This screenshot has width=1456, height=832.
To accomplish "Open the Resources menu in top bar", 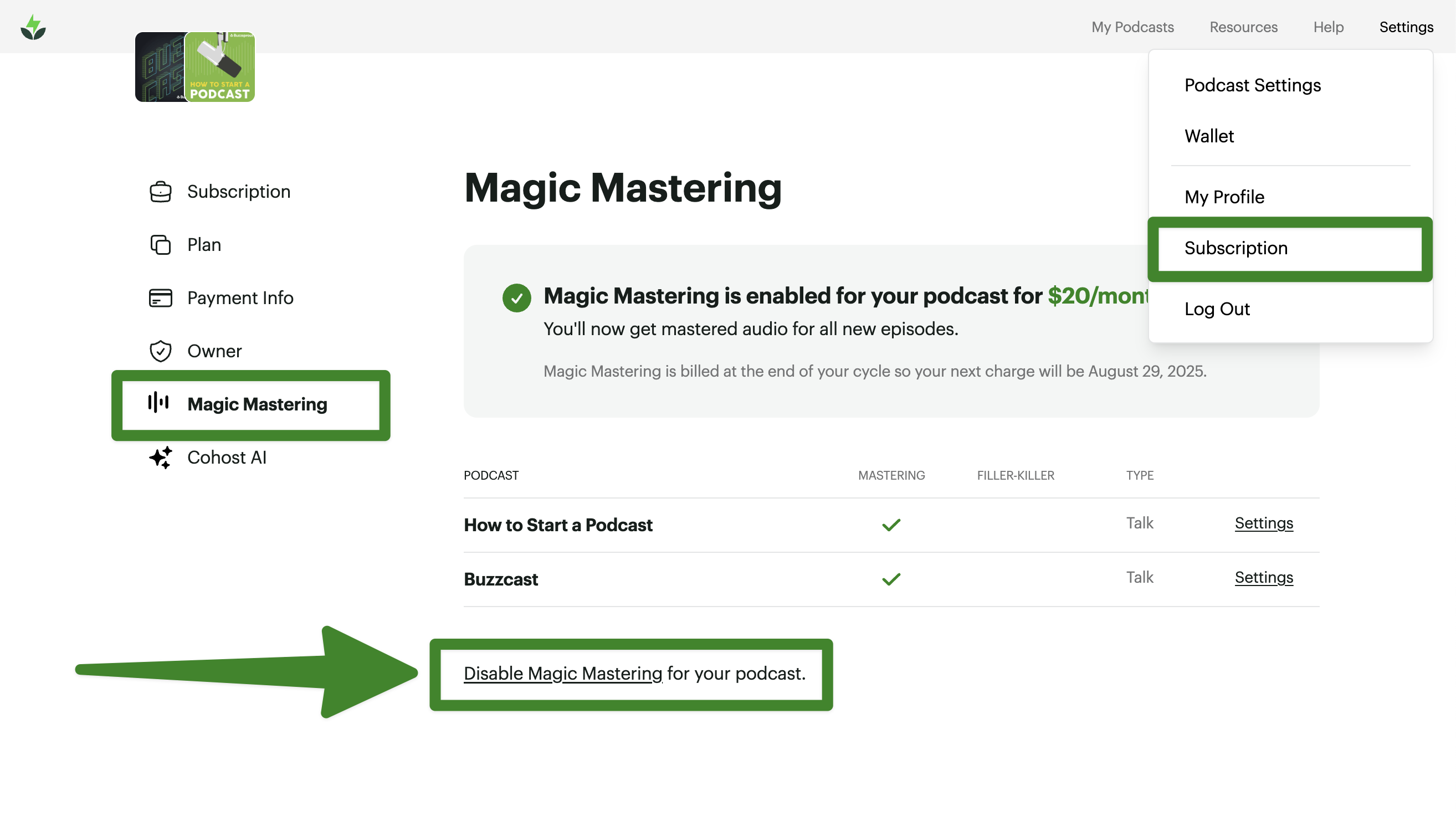I will point(1243,27).
